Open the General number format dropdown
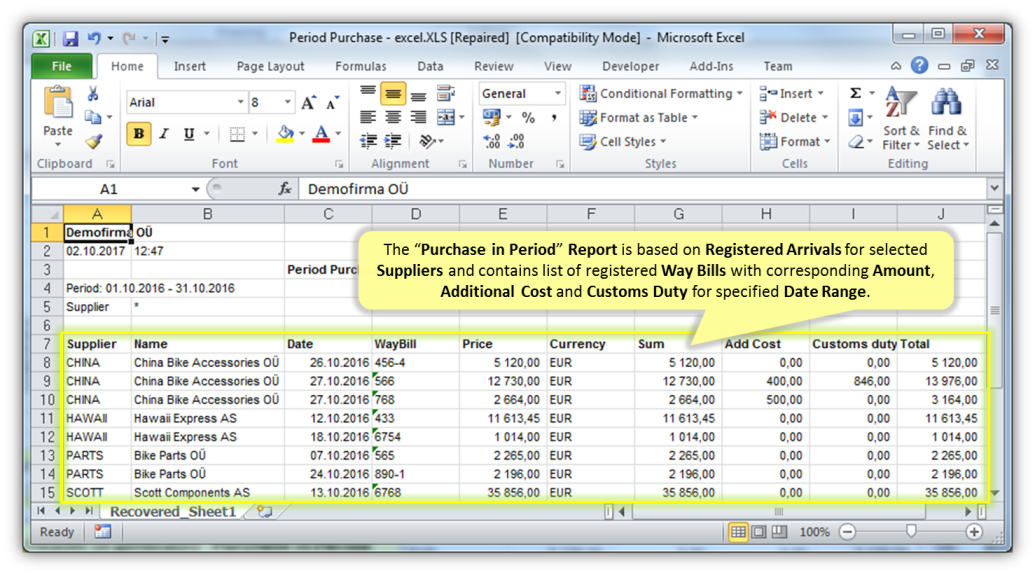 tap(558, 94)
